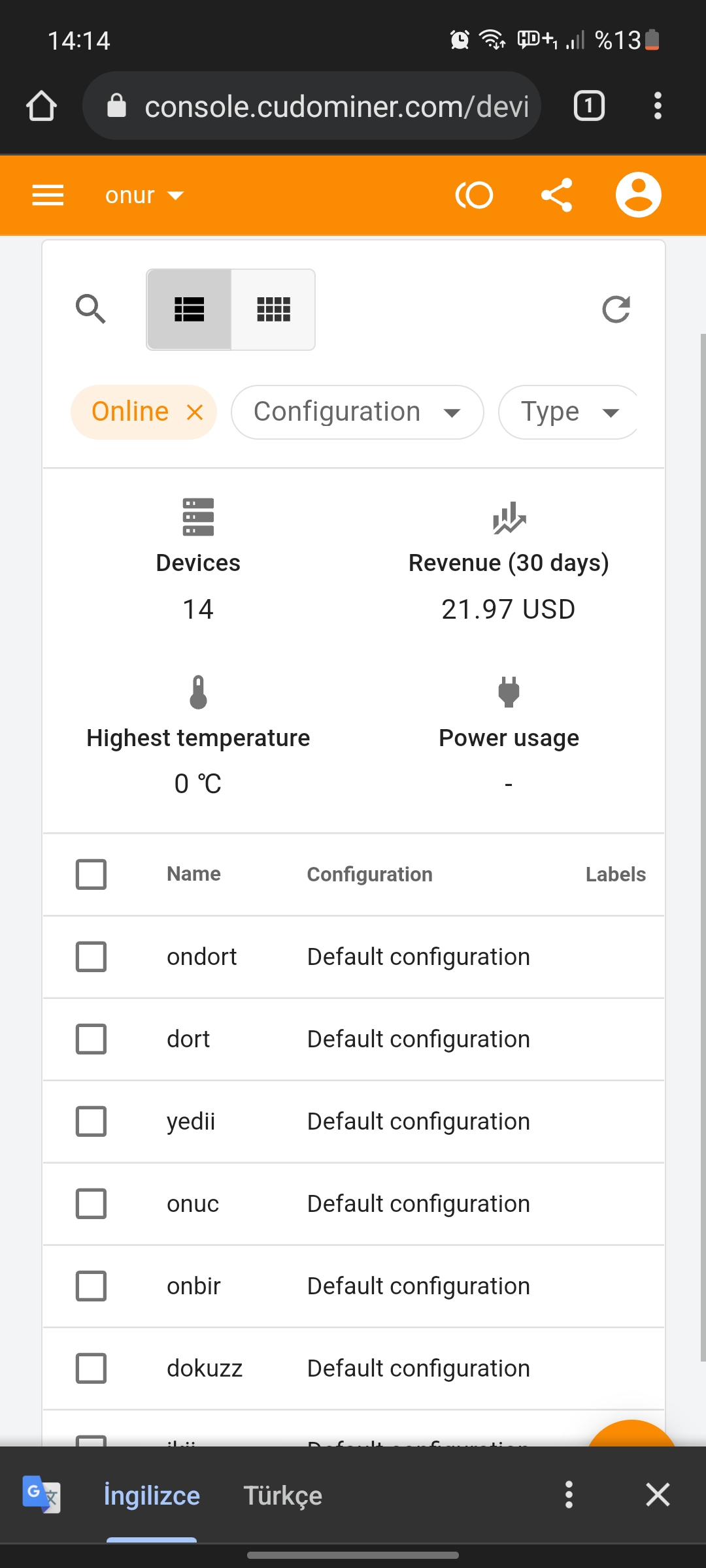Open the hamburger navigation menu
The width and height of the screenshot is (706, 1568).
pos(48,195)
